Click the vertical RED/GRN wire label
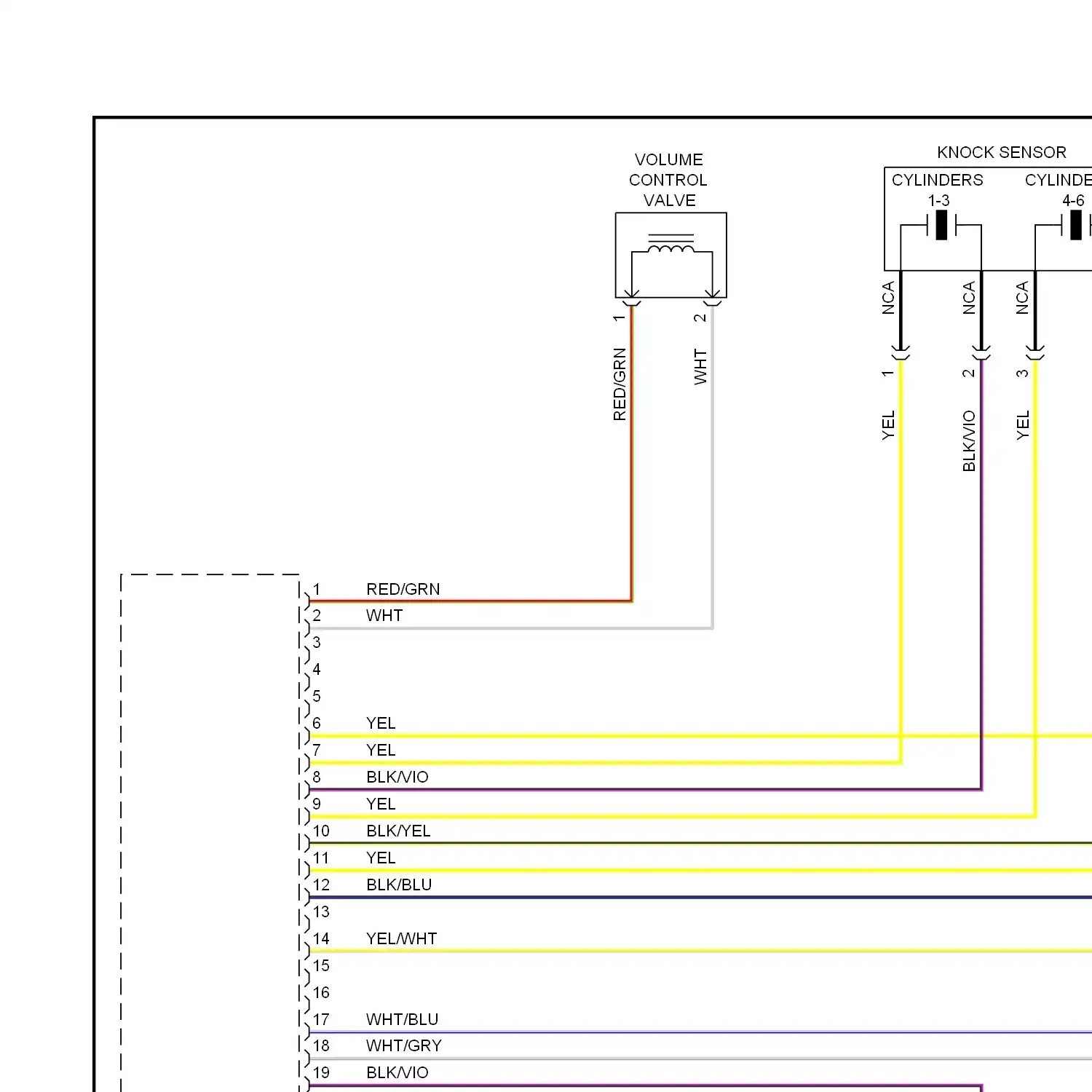The width and height of the screenshot is (1092, 1092). pos(620,384)
